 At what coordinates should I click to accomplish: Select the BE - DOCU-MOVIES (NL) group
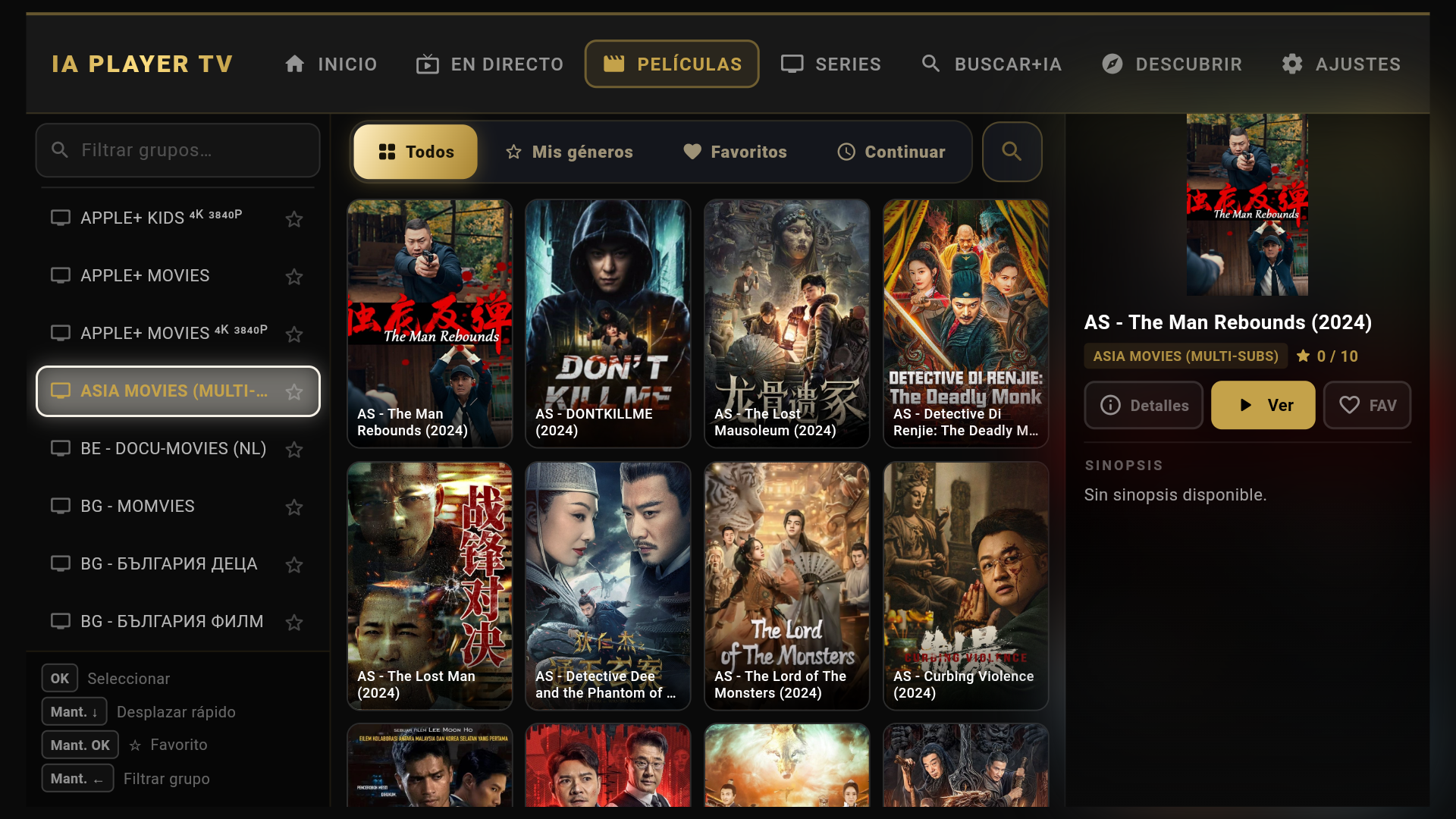click(x=177, y=449)
